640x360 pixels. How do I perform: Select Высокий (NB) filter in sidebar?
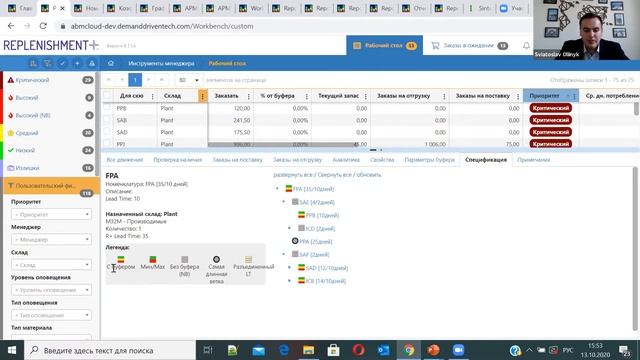[49, 115]
